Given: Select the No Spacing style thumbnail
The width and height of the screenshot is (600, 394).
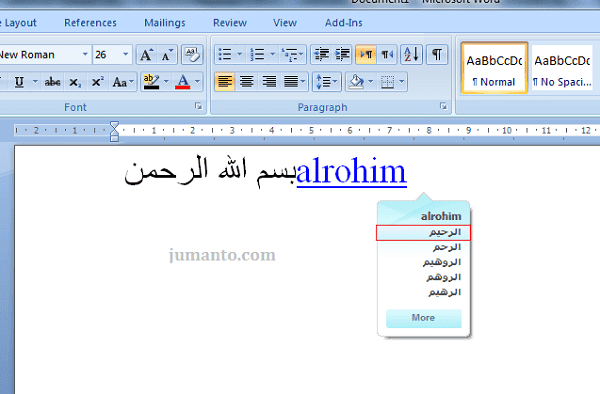Looking at the screenshot, I should click(x=562, y=68).
